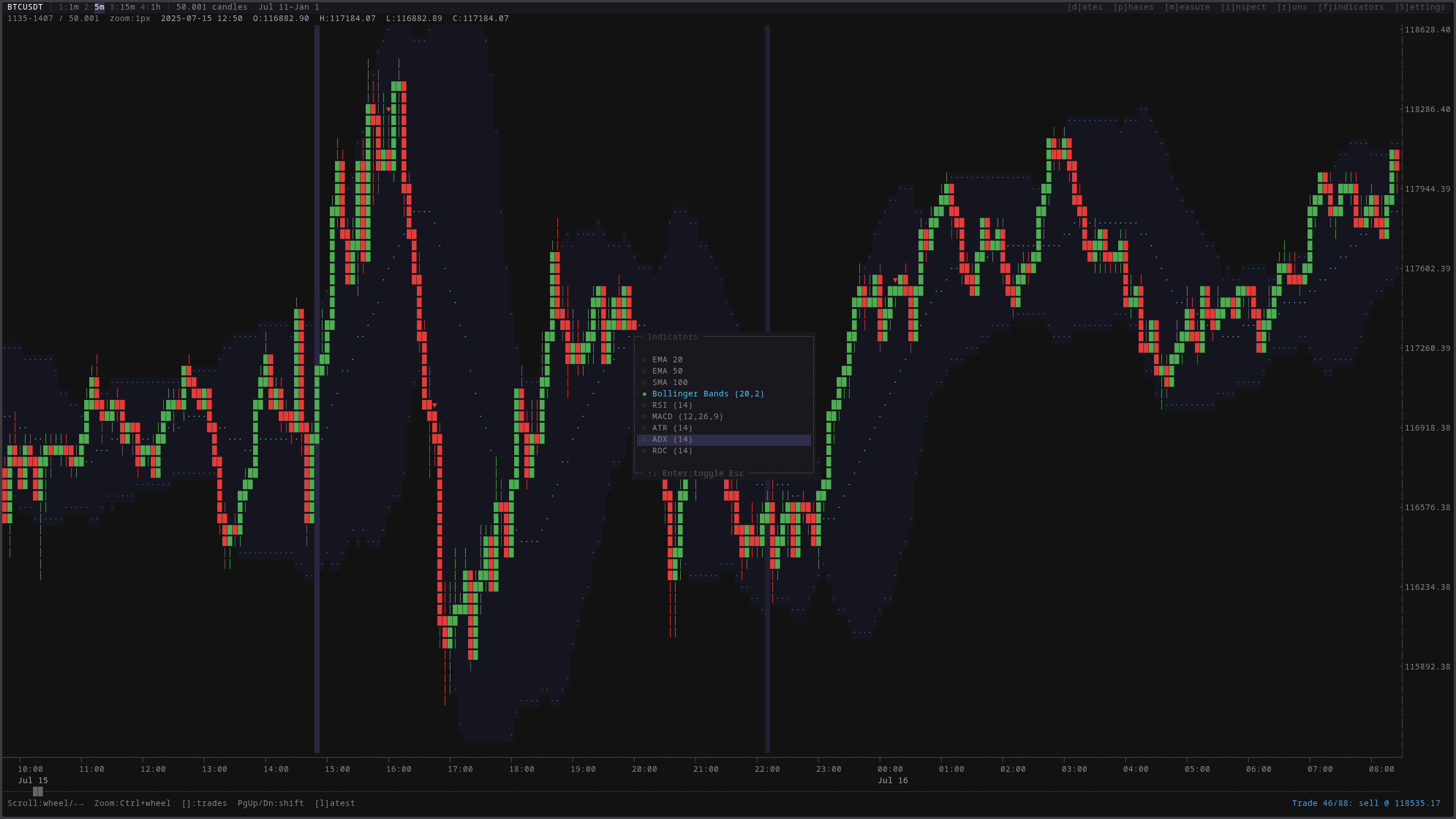Enable the ATR (14) indicator

point(671,428)
